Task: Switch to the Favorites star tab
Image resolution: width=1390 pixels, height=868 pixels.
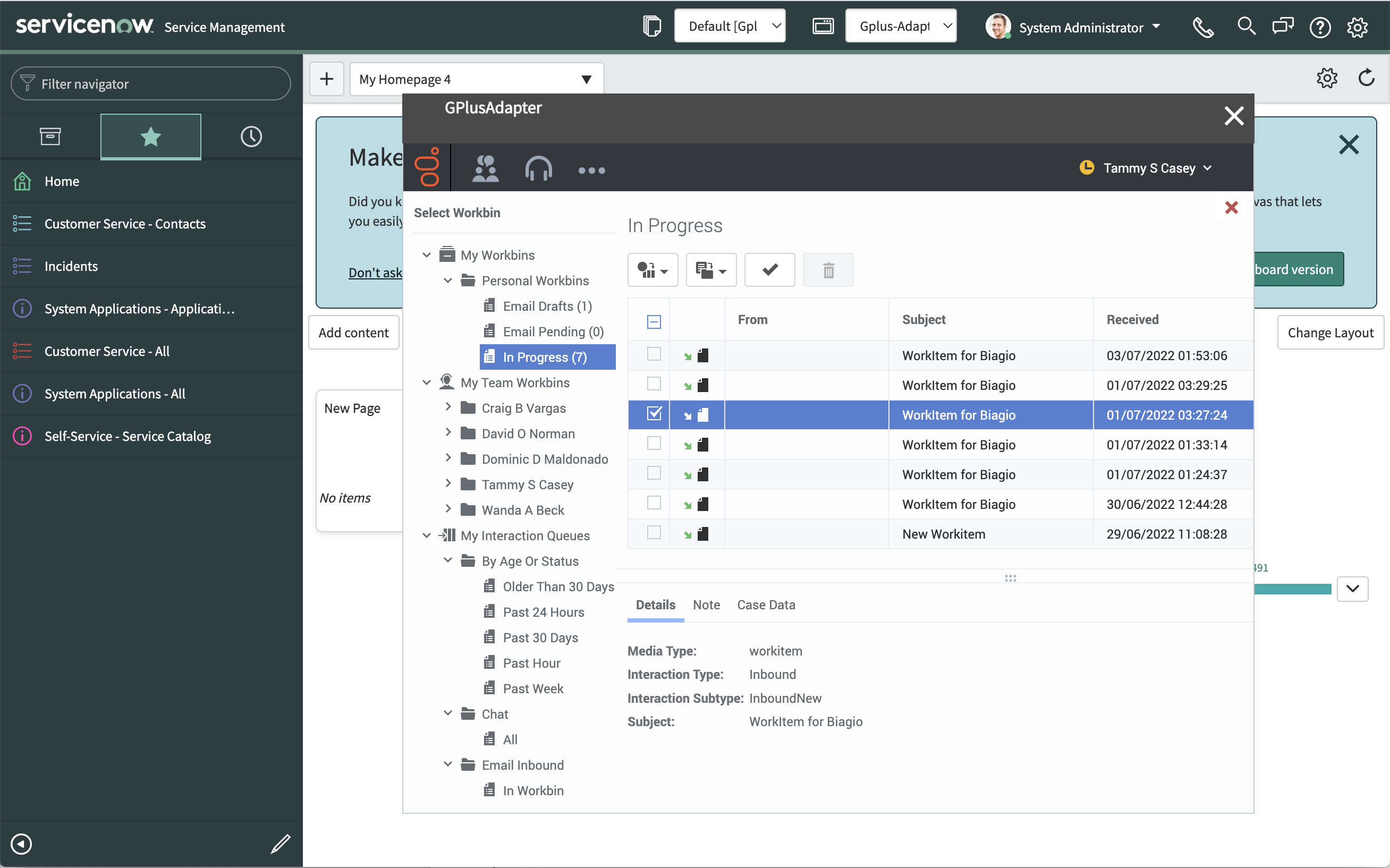Action: coord(151,137)
